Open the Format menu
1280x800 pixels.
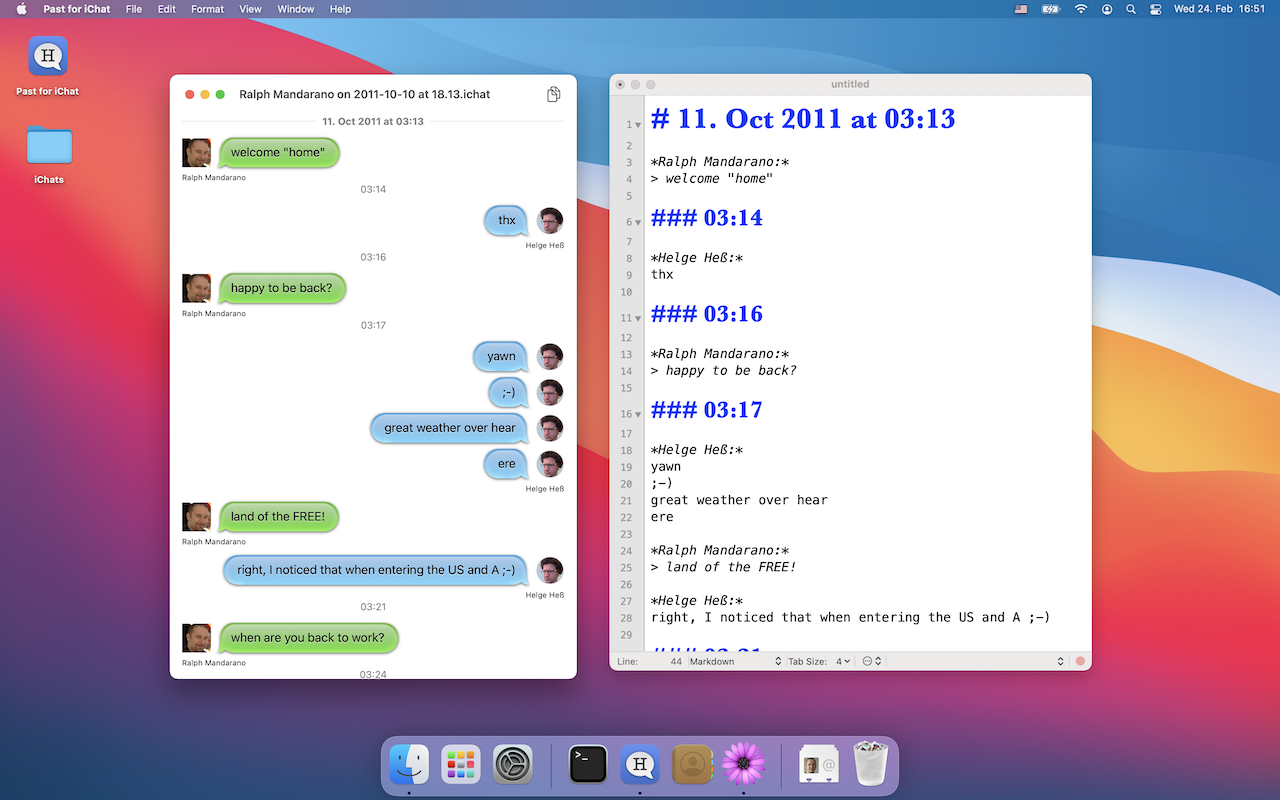[207, 9]
